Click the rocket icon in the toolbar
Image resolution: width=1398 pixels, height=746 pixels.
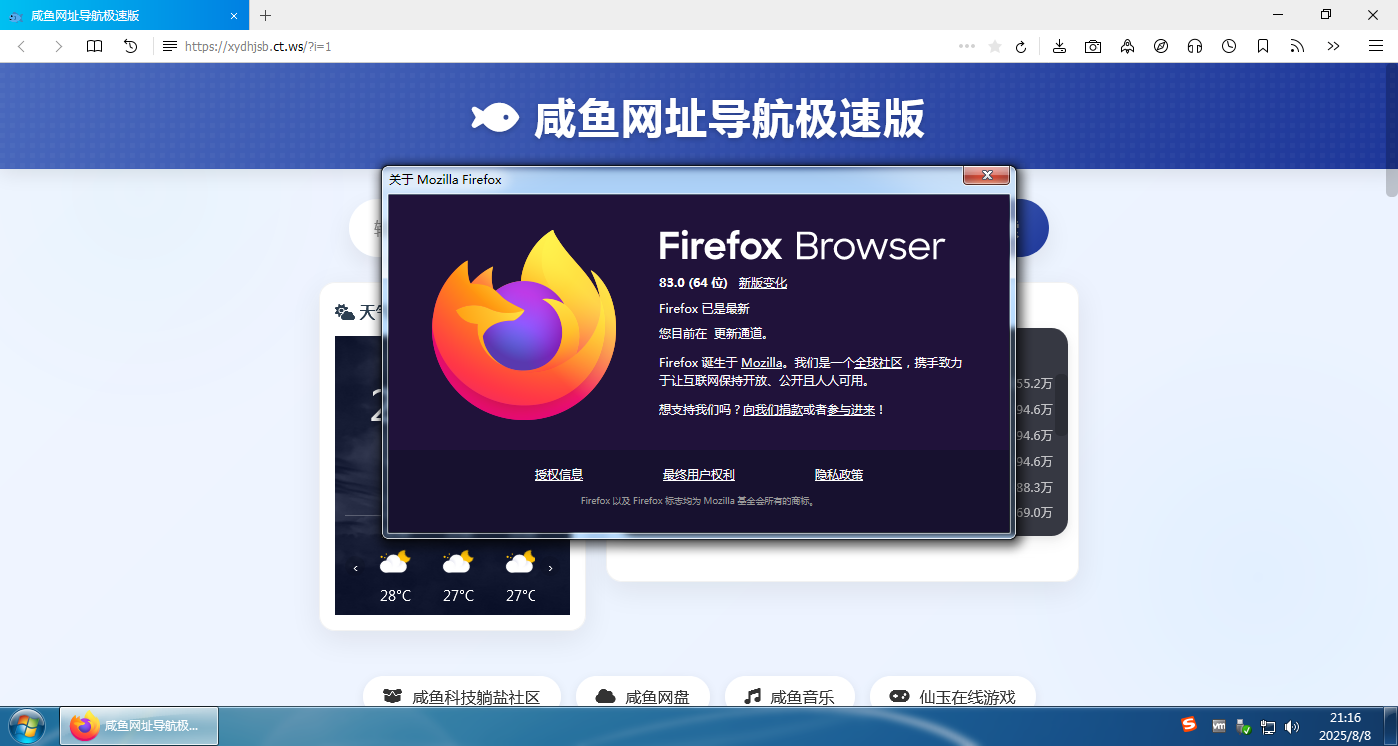coord(1127,46)
